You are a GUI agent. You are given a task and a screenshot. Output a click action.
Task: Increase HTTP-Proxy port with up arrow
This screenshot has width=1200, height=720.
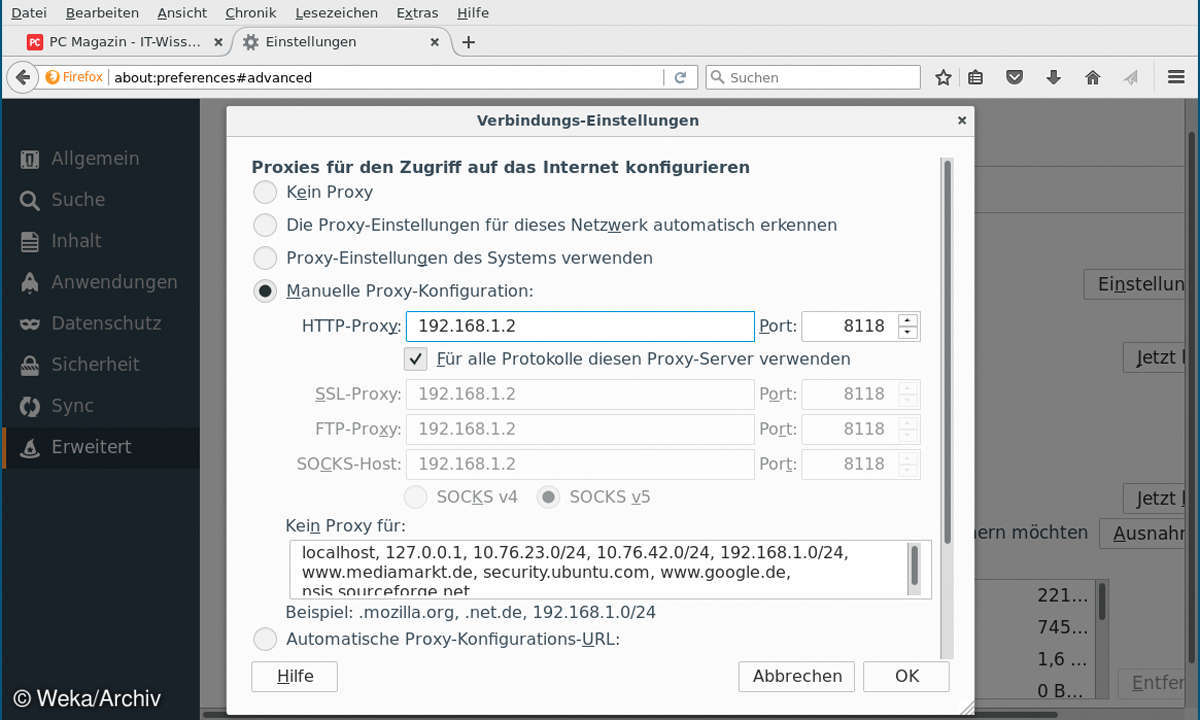[907, 320]
